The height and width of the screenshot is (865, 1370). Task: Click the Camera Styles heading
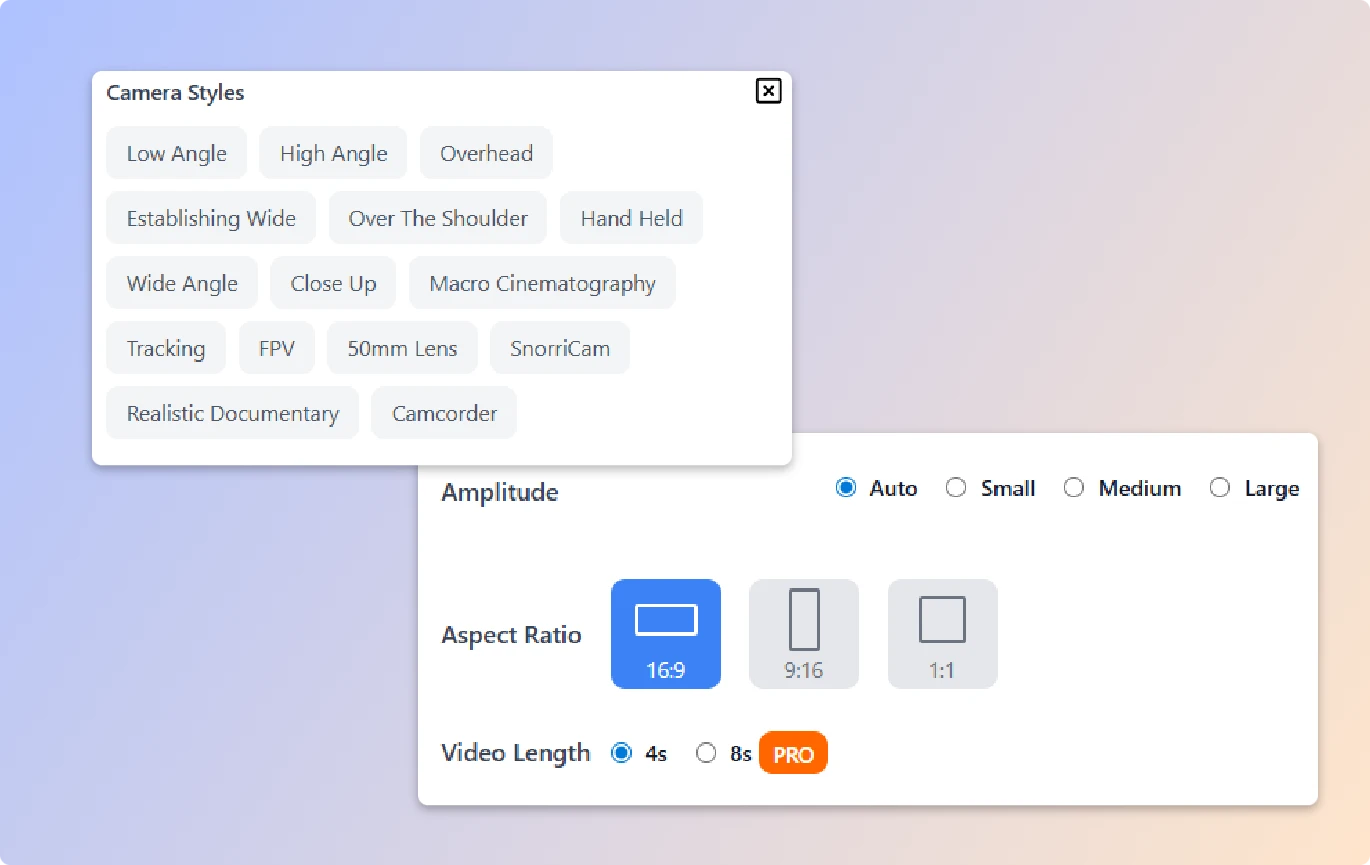click(x=176, y=93)
